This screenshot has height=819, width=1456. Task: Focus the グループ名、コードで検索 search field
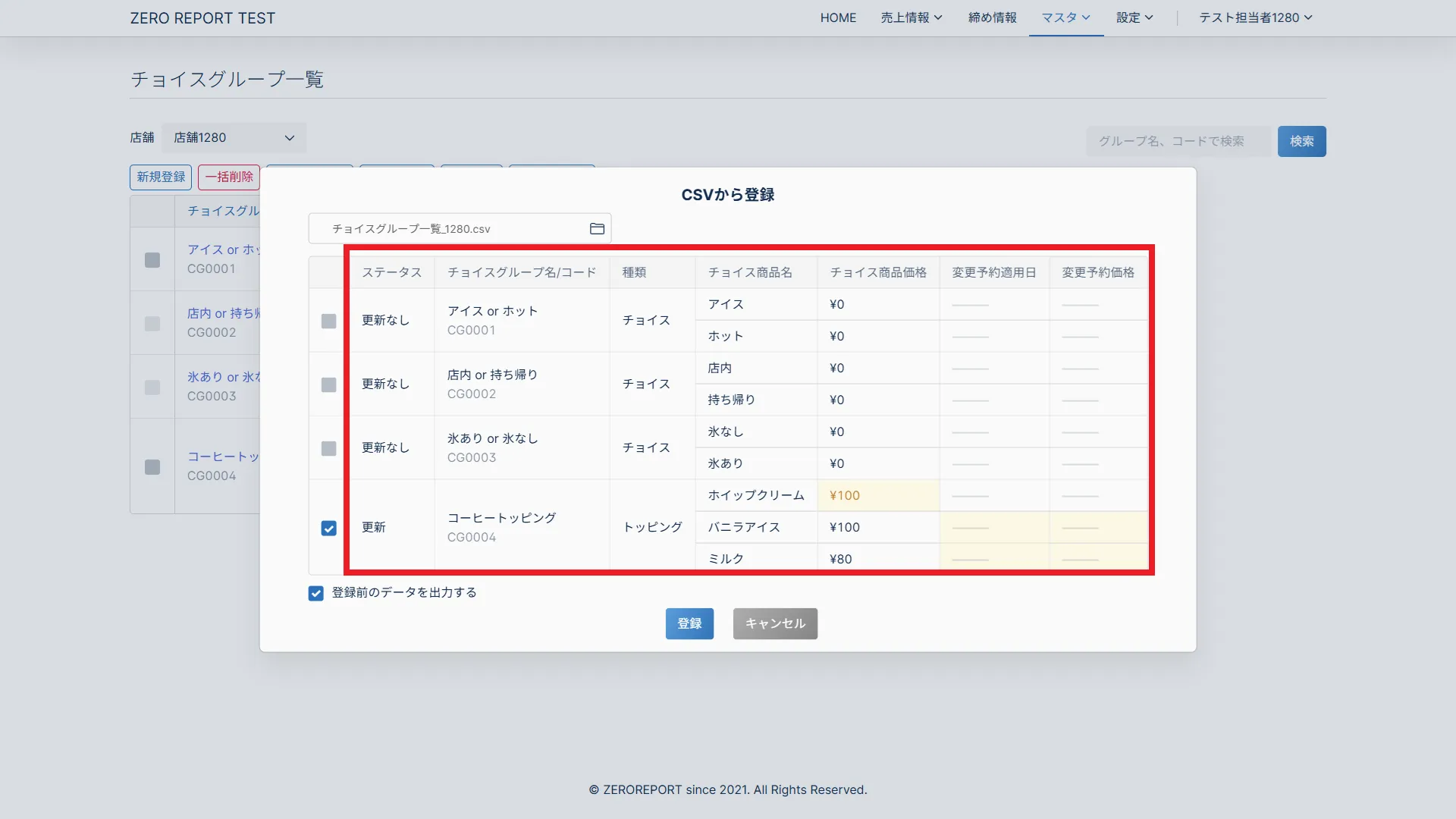pos(1178,141)
